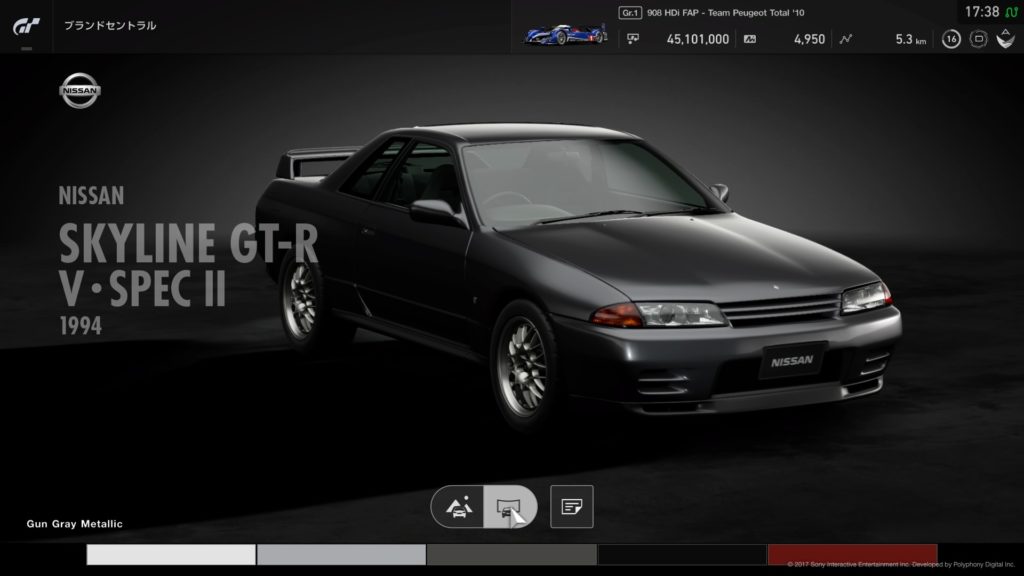Click the Gun Gray Metallic color label

pyautogui.click(x=74, y=524)
